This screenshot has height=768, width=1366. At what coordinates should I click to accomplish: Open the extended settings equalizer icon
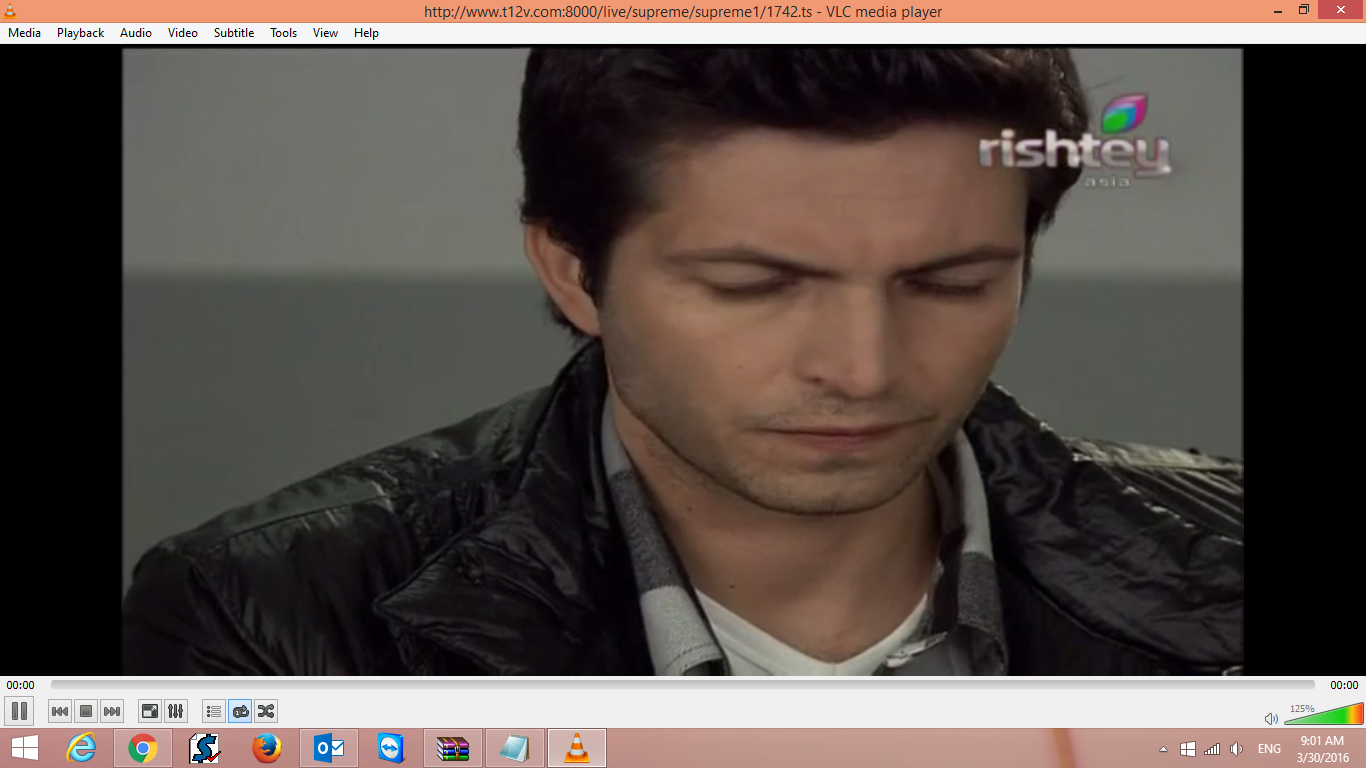[175, 710]
